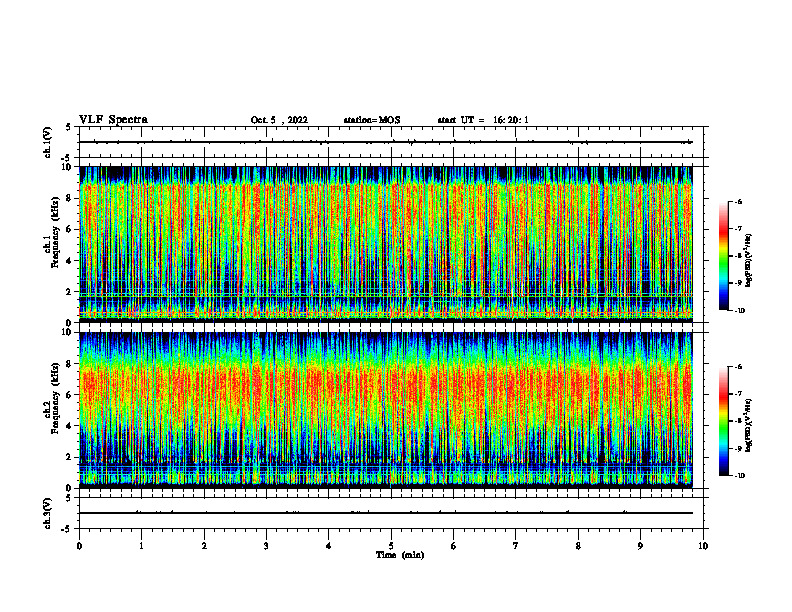Click the "station=MOS" header label
Viewport: 792px width, 612px height.
click(x=372, y=120)
